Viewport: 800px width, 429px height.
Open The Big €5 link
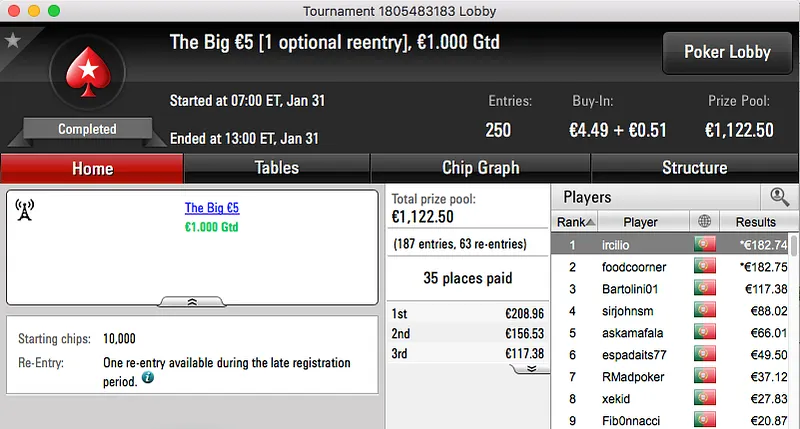click(212, 208)
